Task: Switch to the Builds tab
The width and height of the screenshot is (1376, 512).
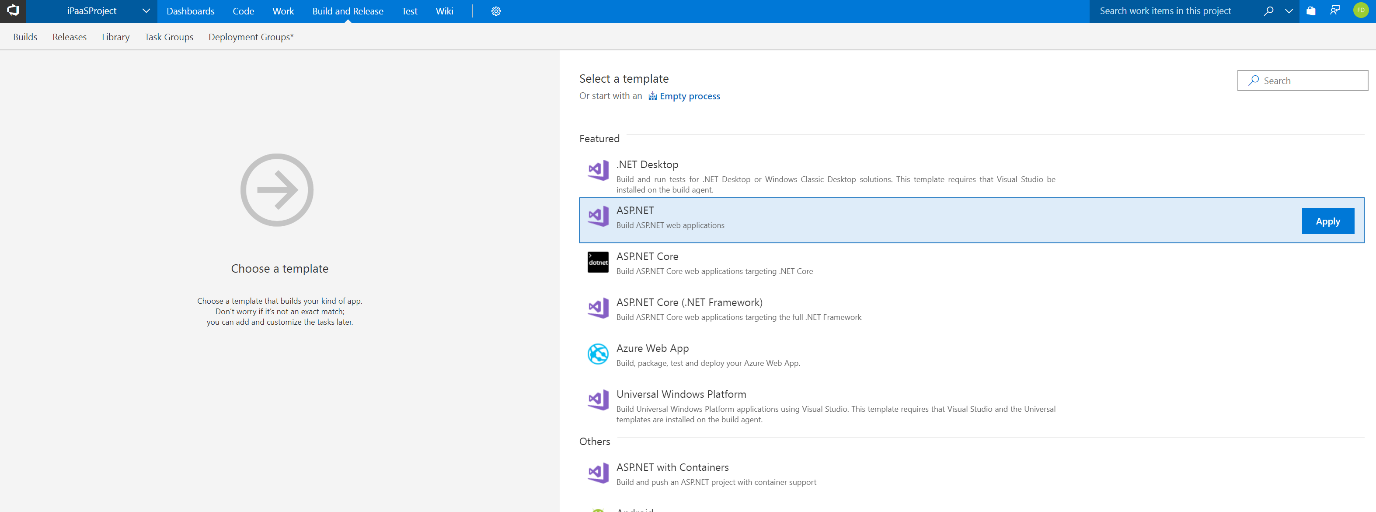Action: tap(25, 37)
